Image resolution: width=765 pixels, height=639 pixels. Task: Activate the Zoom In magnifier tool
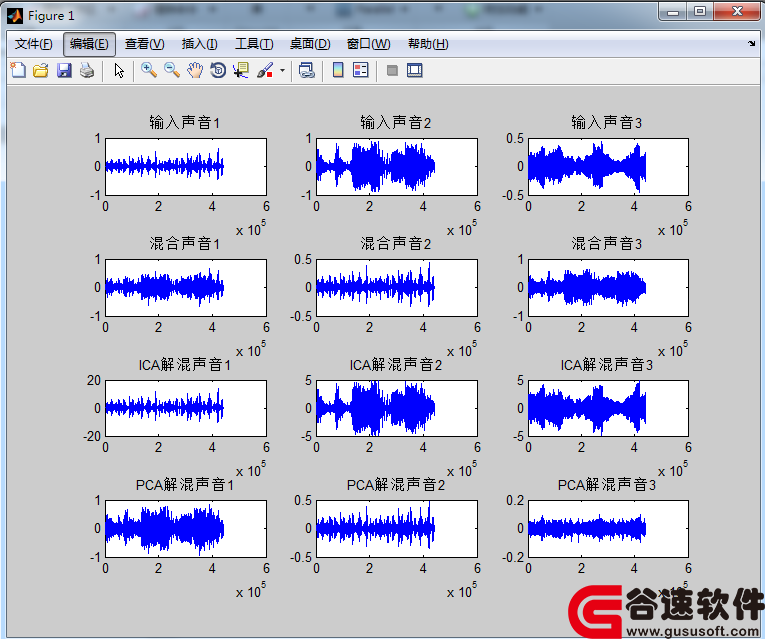149,70
